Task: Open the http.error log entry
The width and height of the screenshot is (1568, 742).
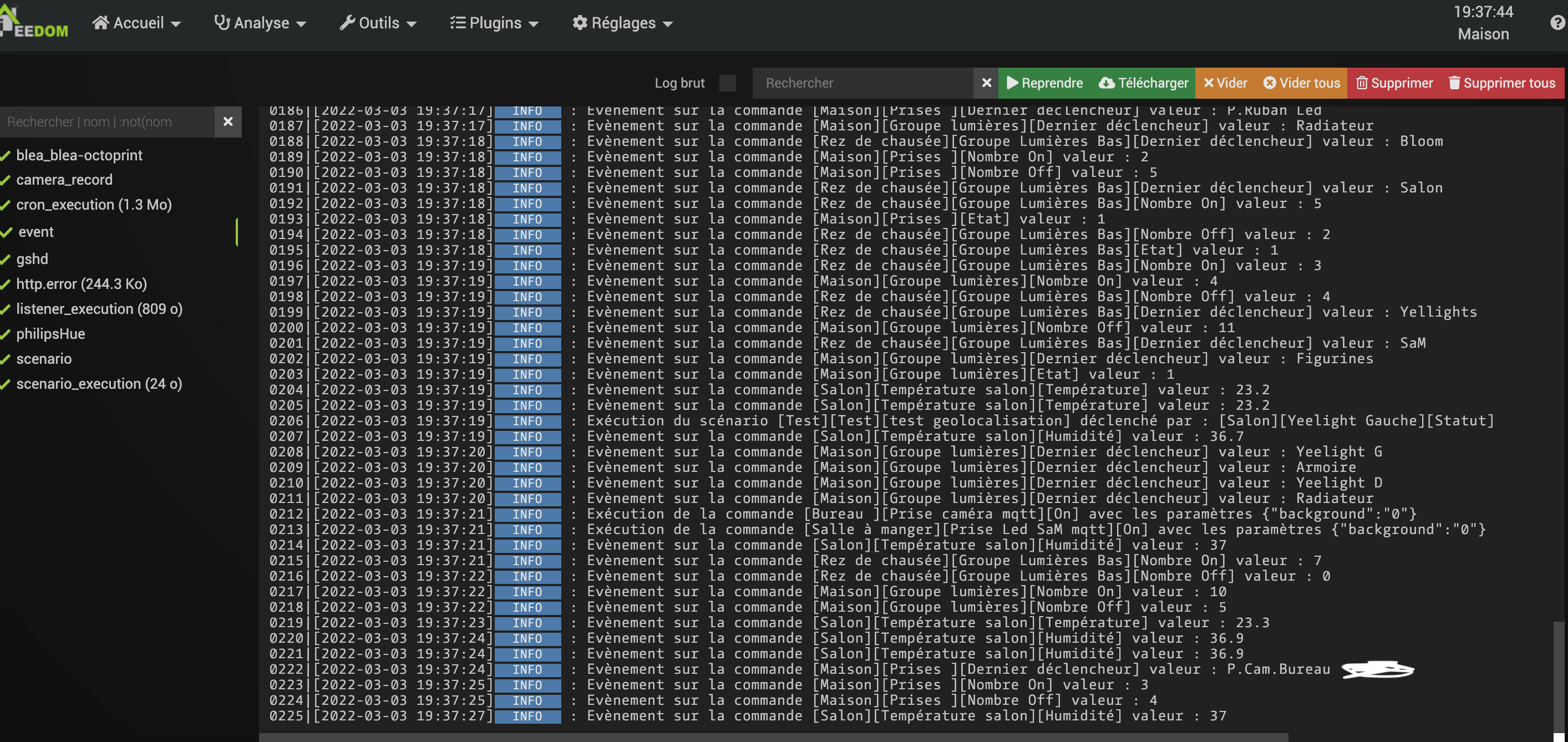Action: click(x=81, y=283)
